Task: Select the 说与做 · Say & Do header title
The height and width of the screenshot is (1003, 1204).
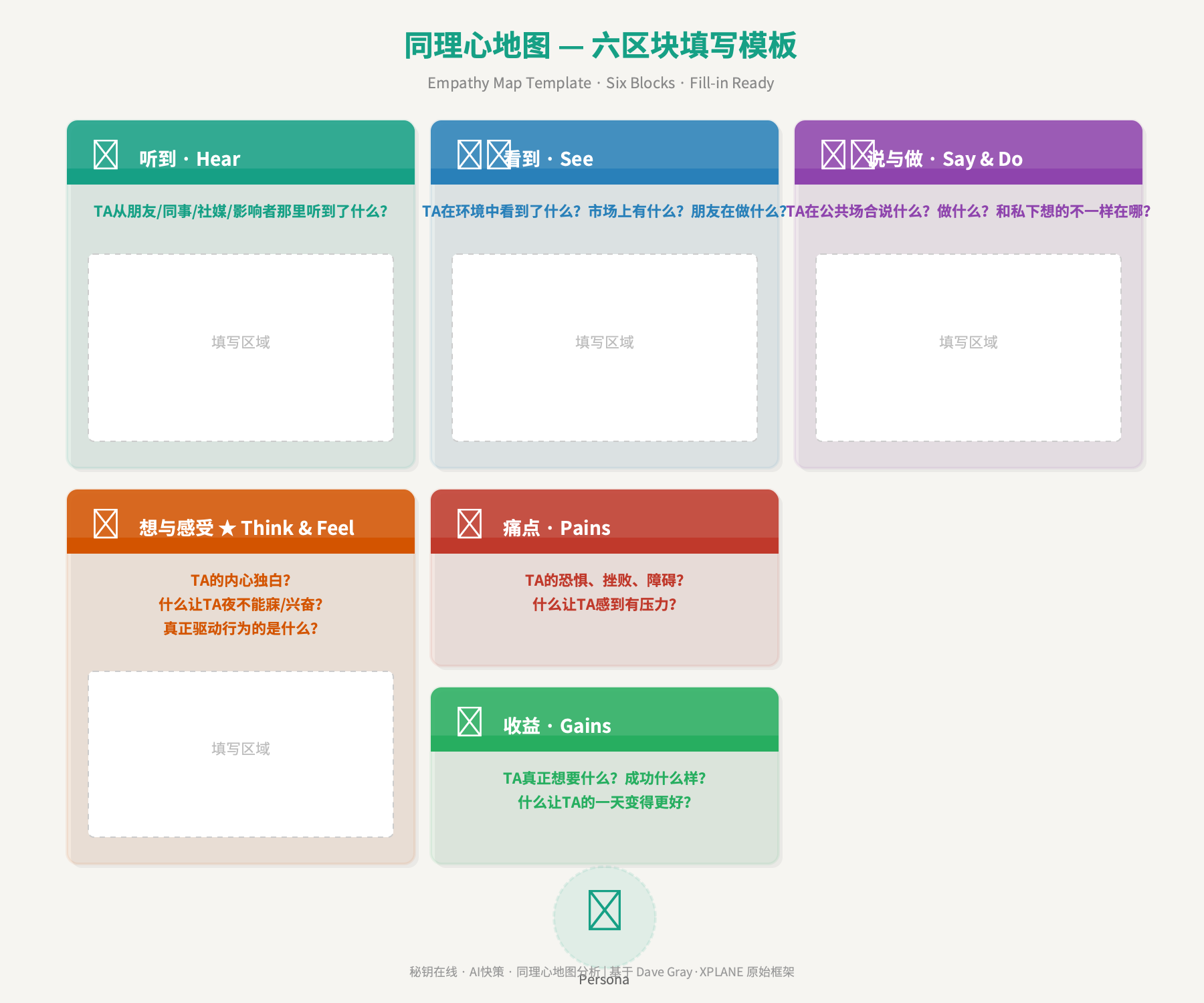Action: (945, 159)
